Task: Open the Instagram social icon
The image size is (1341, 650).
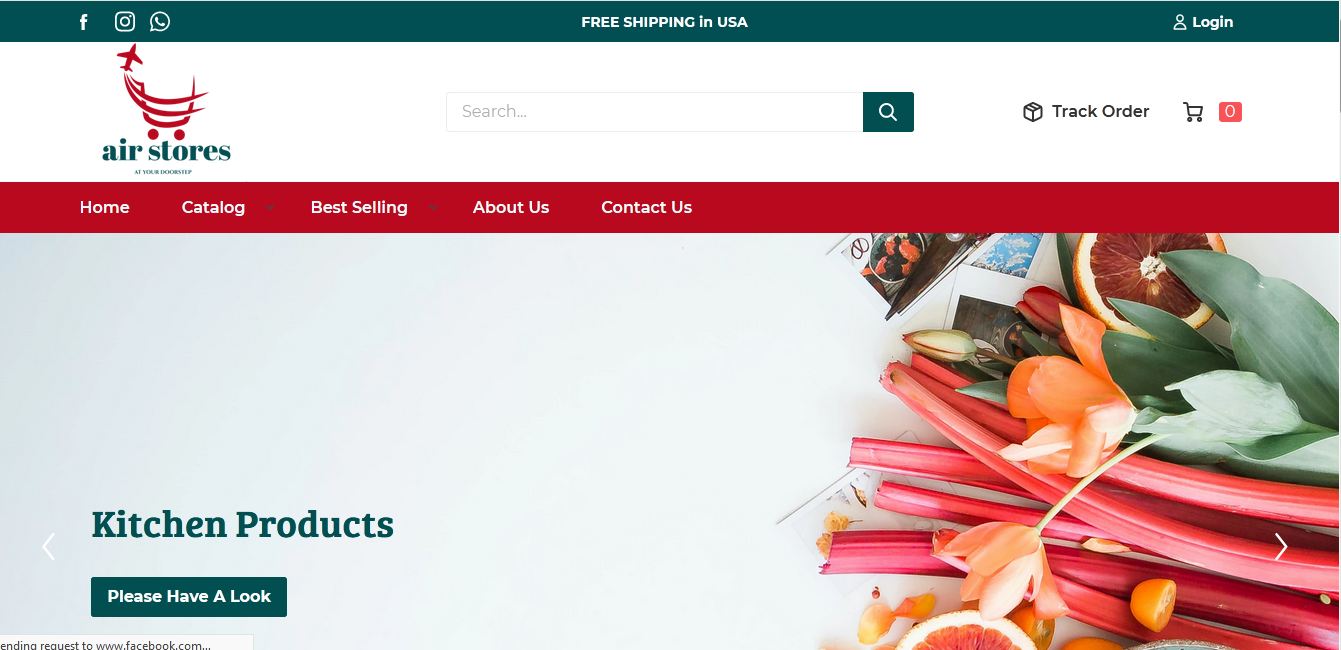Action: (125, 22)
